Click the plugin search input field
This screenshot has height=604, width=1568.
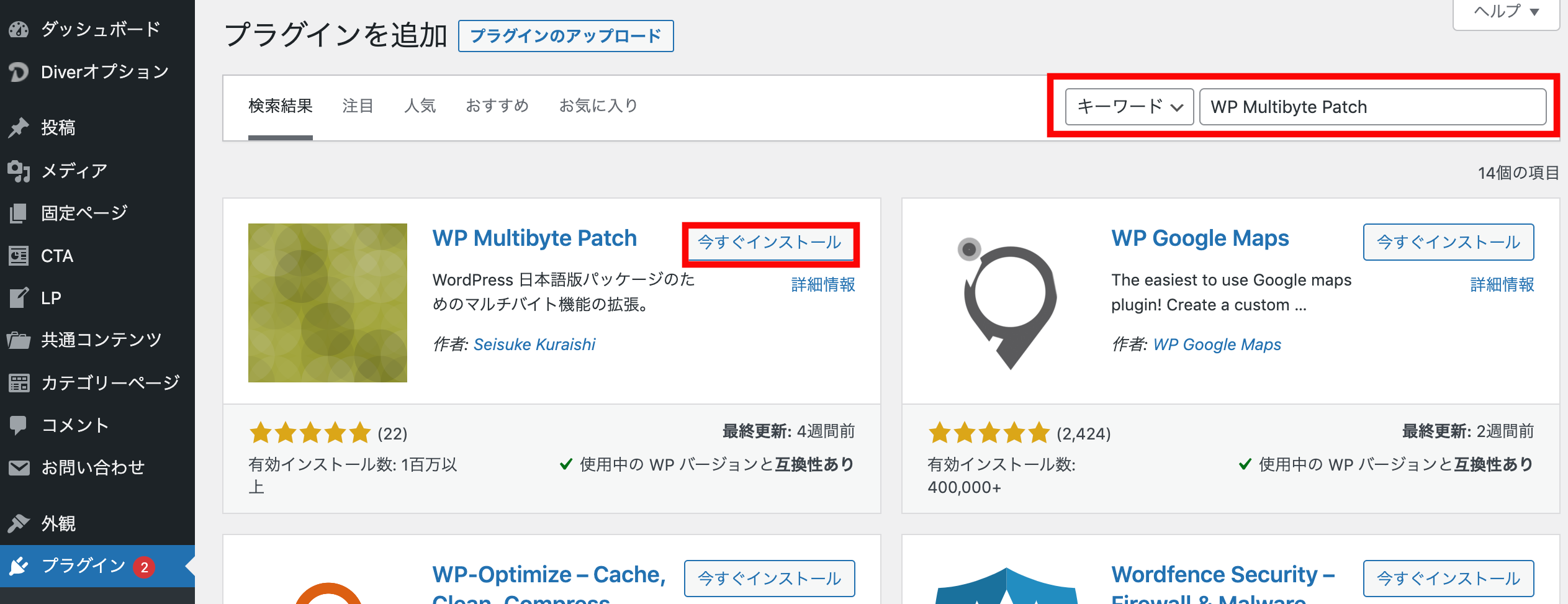[x=1372, y=107]
